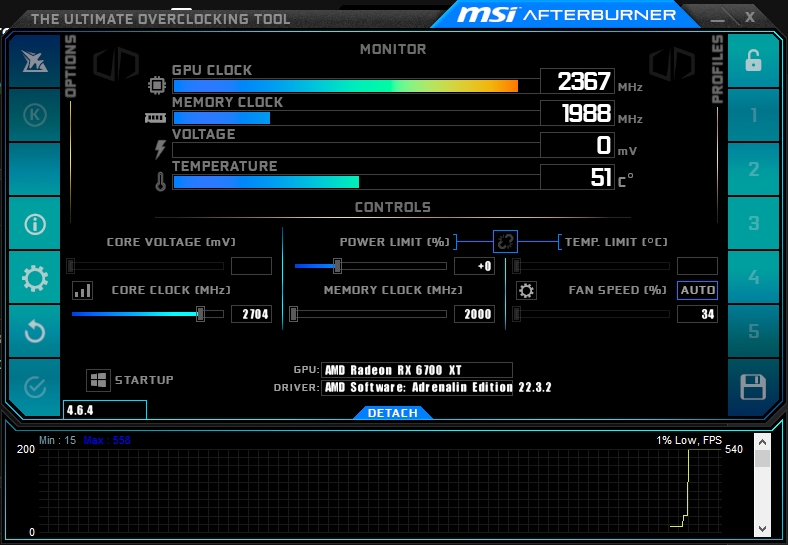This screenshot has height=545, width=788.
Task: Open the voltage/frequency curve editor icon
Action: pyautogui.click(x=82, y=290)
